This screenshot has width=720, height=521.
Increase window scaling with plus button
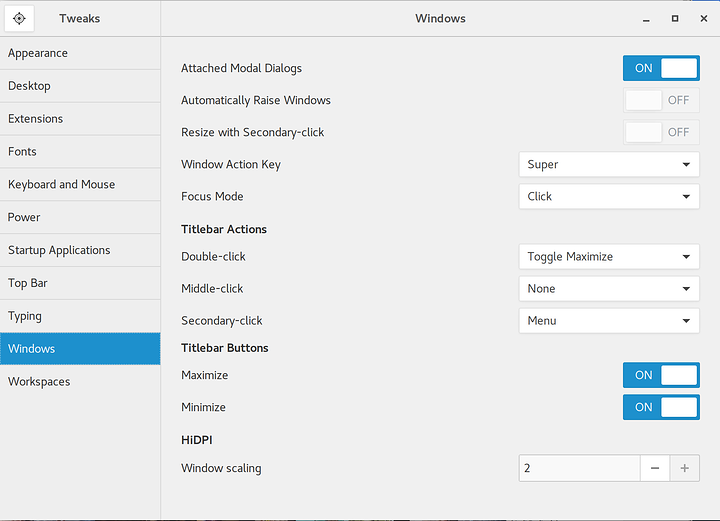(x=685, y=468)
